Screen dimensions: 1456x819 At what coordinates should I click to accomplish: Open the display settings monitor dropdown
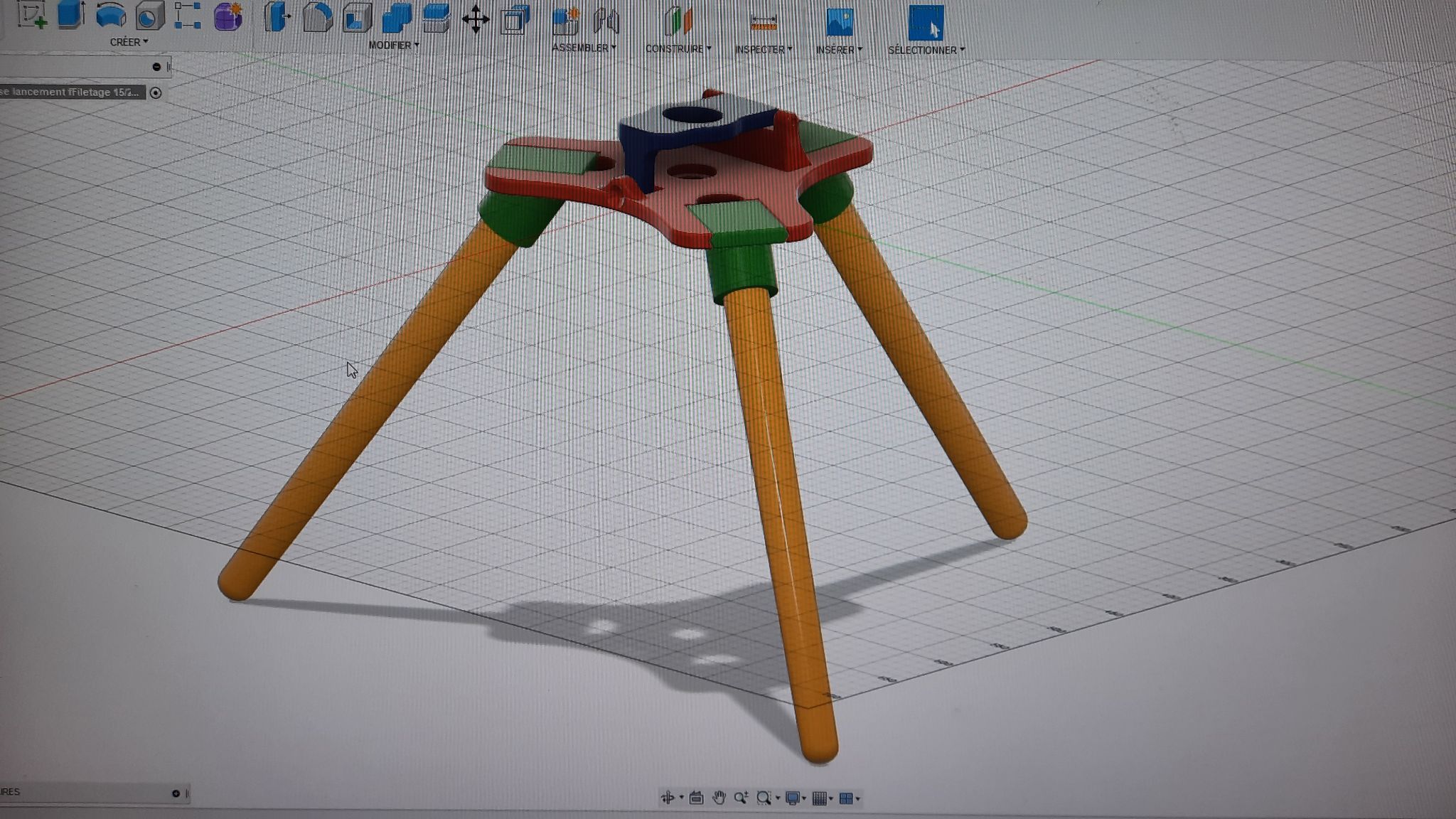tap(794, 798)
